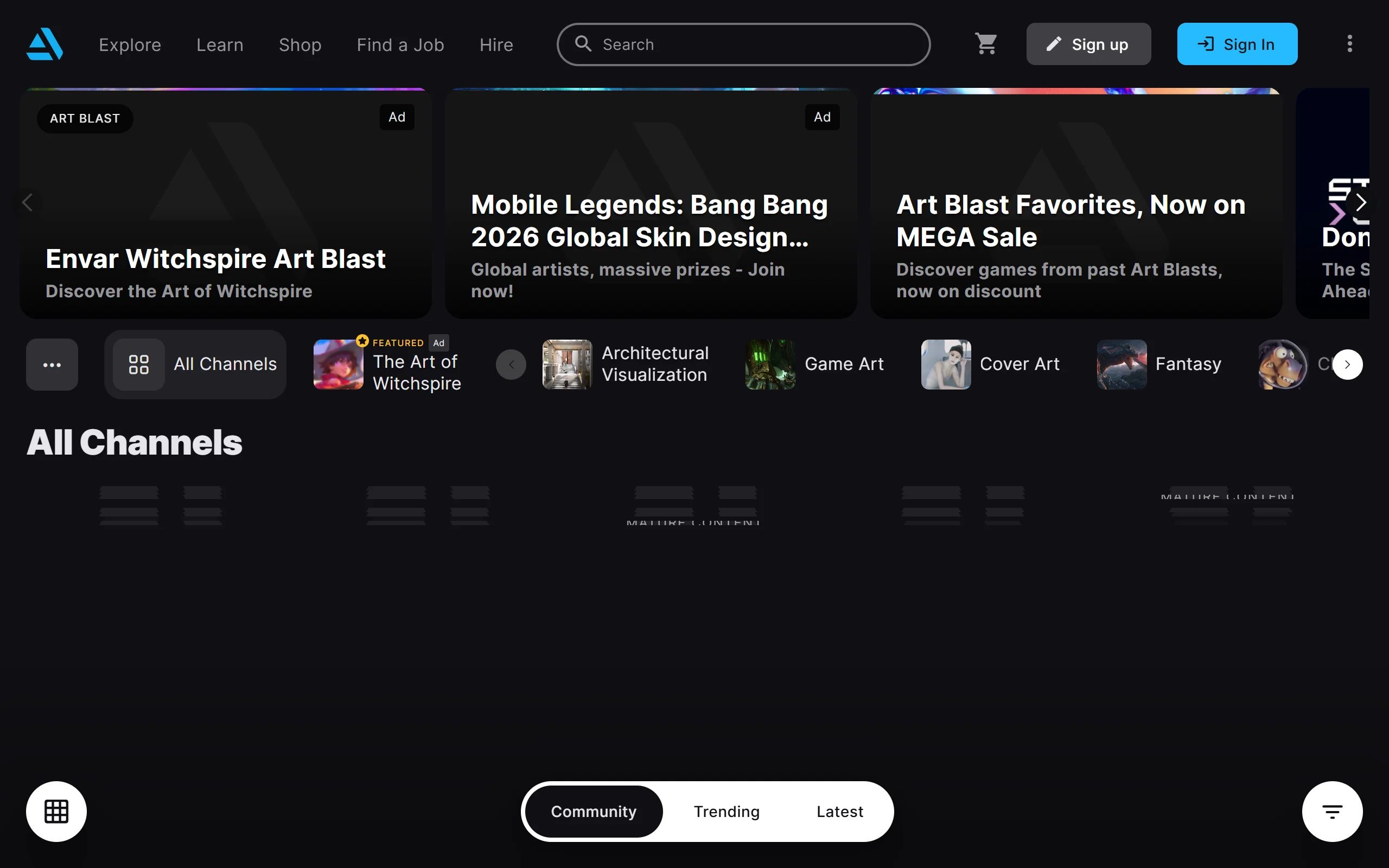Open the Cover Art channel
1389x868 pixels.
(x=990, y=364)
